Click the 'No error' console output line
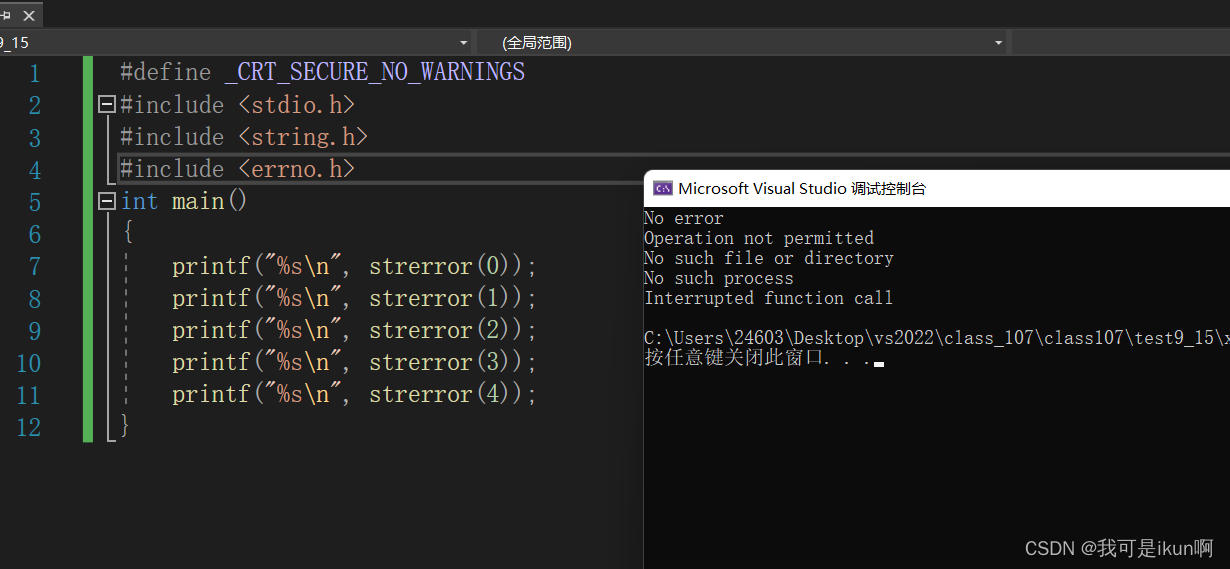Image resolution: width=1230 pixels, height=569 pixels. click(684, 218)
